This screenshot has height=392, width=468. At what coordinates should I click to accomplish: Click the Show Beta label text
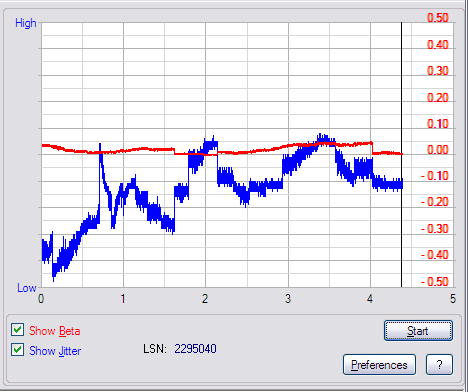(54, 331)
